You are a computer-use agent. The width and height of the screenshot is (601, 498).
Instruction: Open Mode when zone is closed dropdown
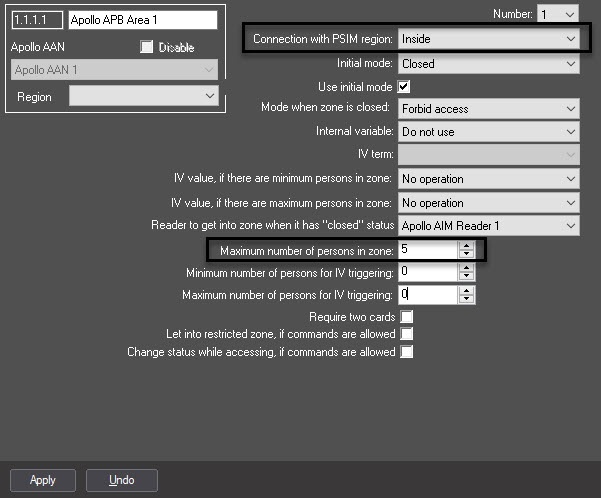[x=489, y=109]
